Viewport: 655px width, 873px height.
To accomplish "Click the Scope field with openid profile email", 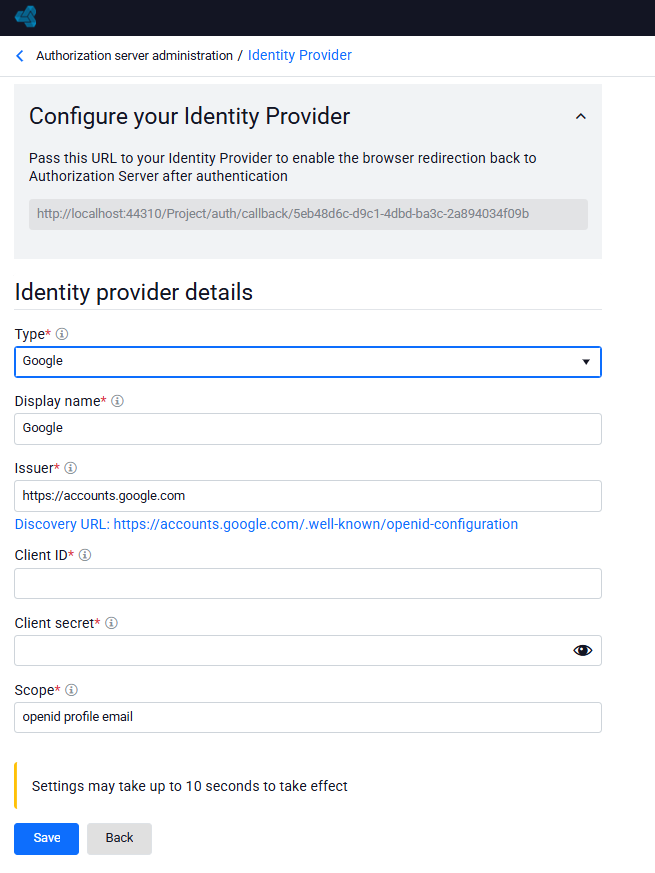I will 308,717.
